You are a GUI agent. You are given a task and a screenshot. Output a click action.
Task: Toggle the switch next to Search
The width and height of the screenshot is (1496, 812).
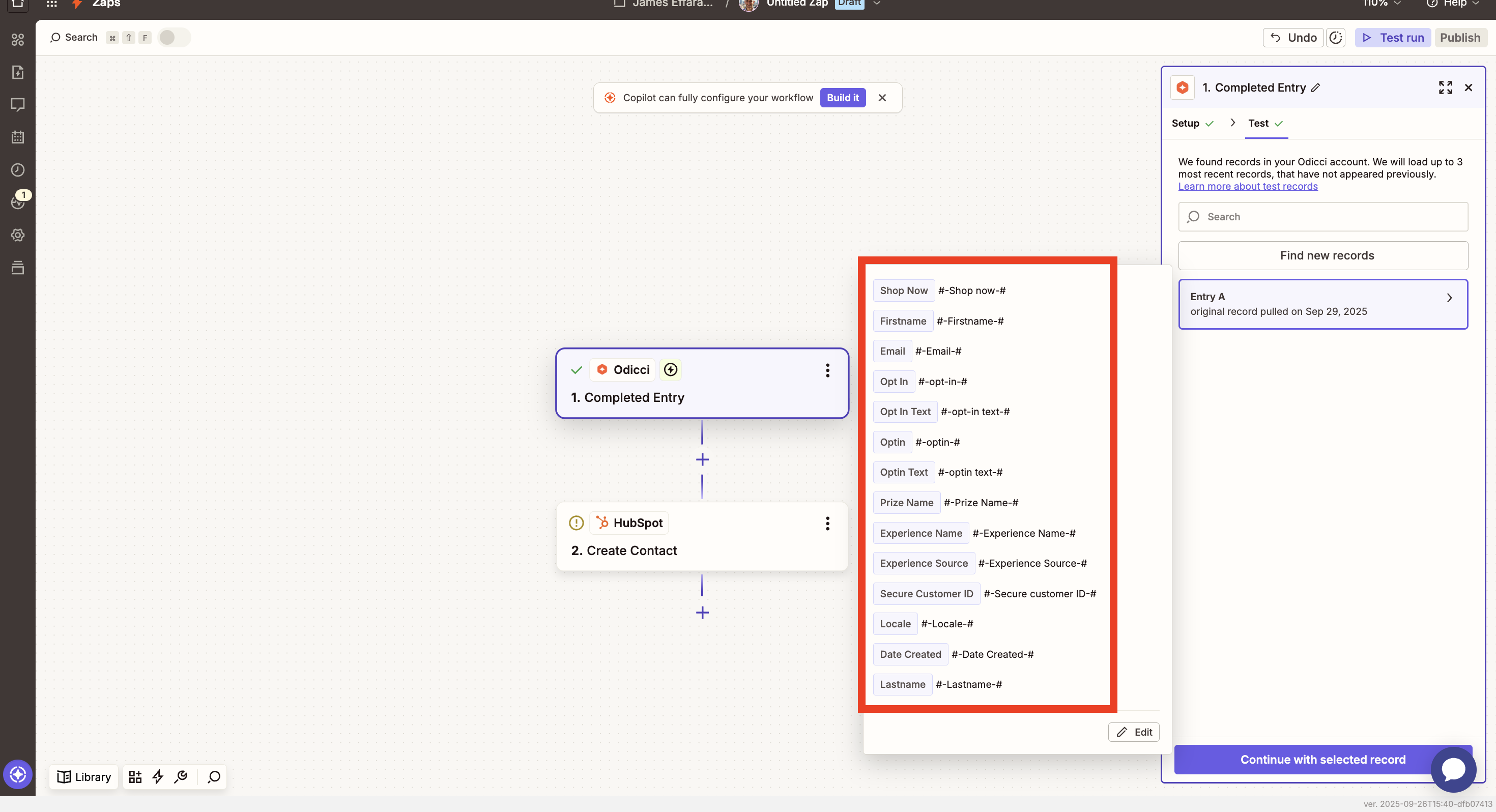tap(173, 38)
